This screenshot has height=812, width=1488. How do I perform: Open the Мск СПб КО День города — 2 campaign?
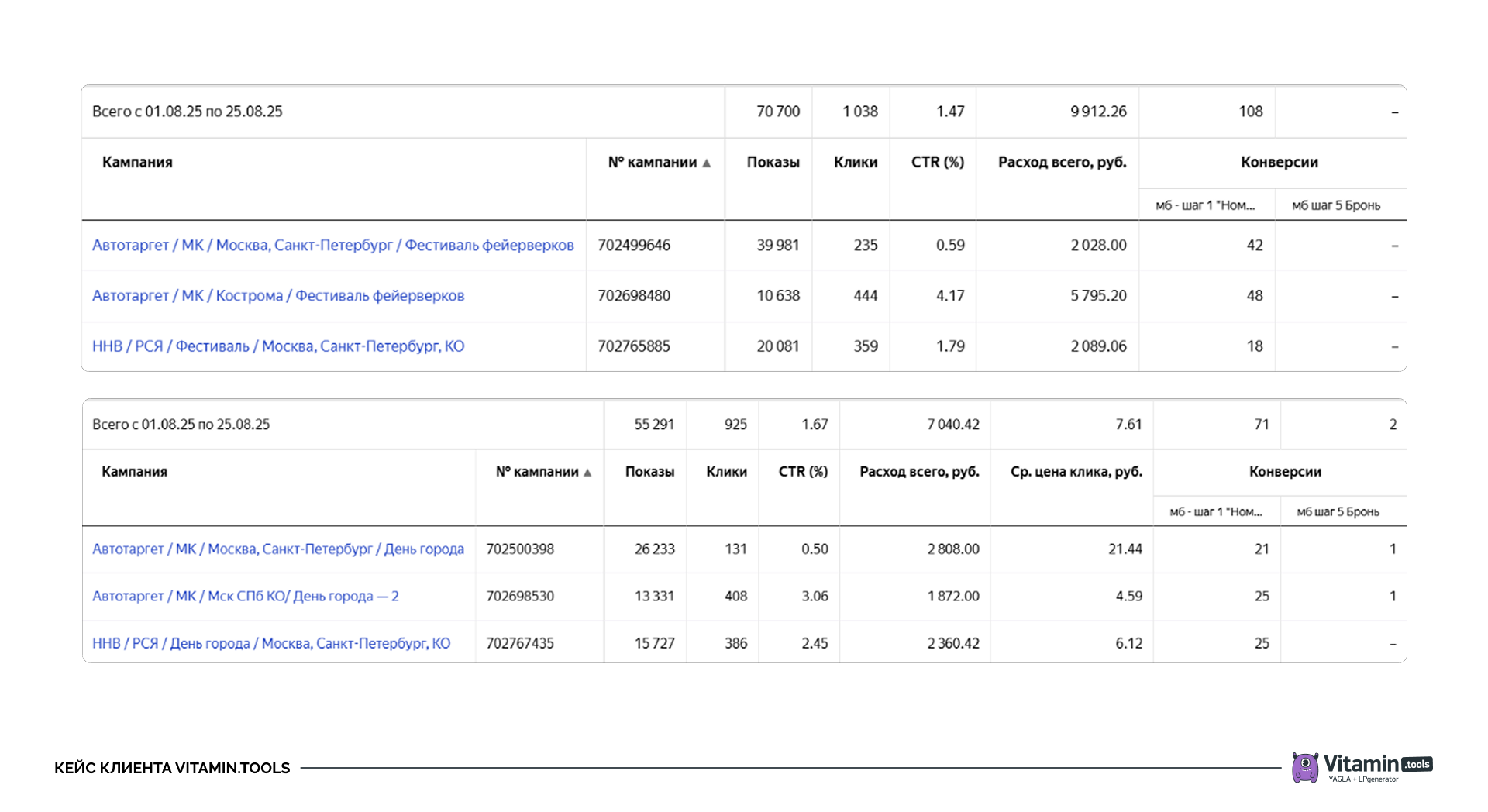(245, 597)
